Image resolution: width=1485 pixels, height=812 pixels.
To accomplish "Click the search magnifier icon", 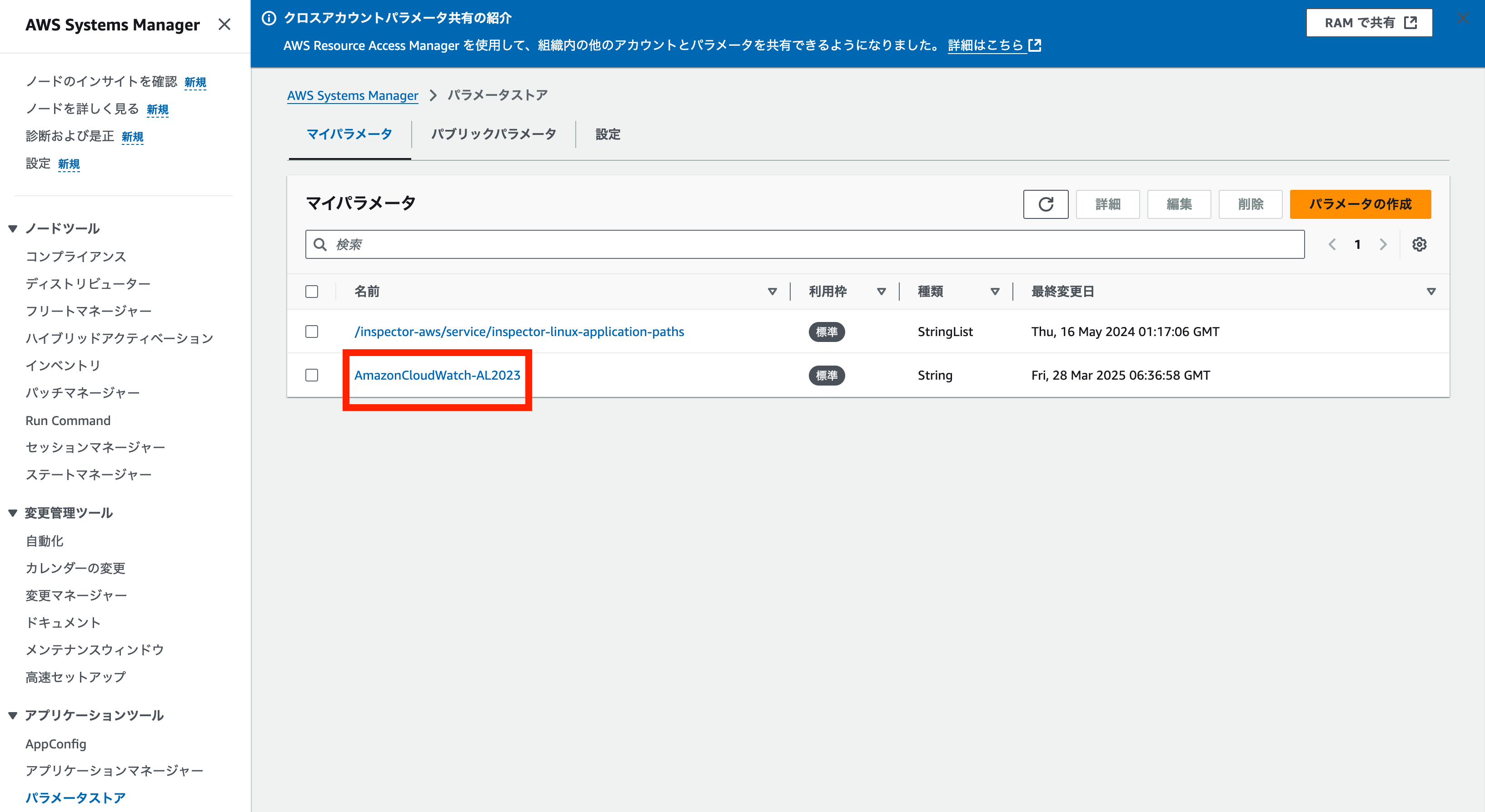I will click(x=320, y=244).
